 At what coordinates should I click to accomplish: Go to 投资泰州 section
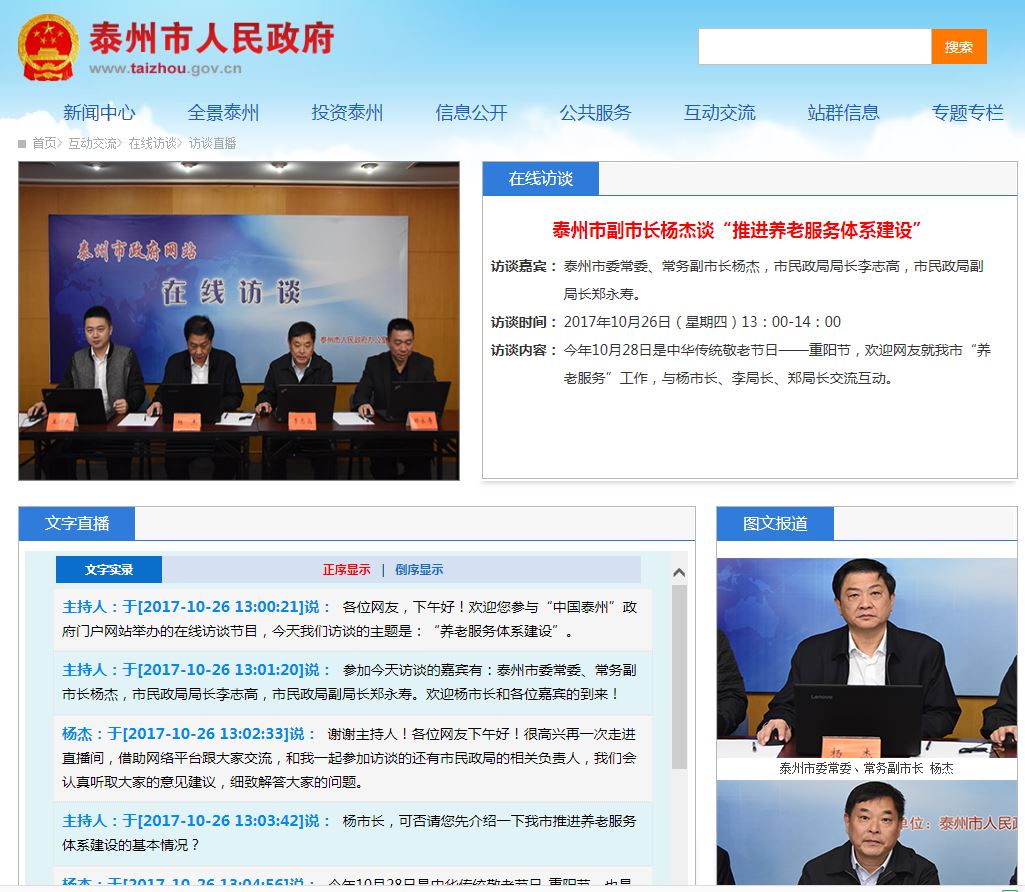(x=347, y=113)
